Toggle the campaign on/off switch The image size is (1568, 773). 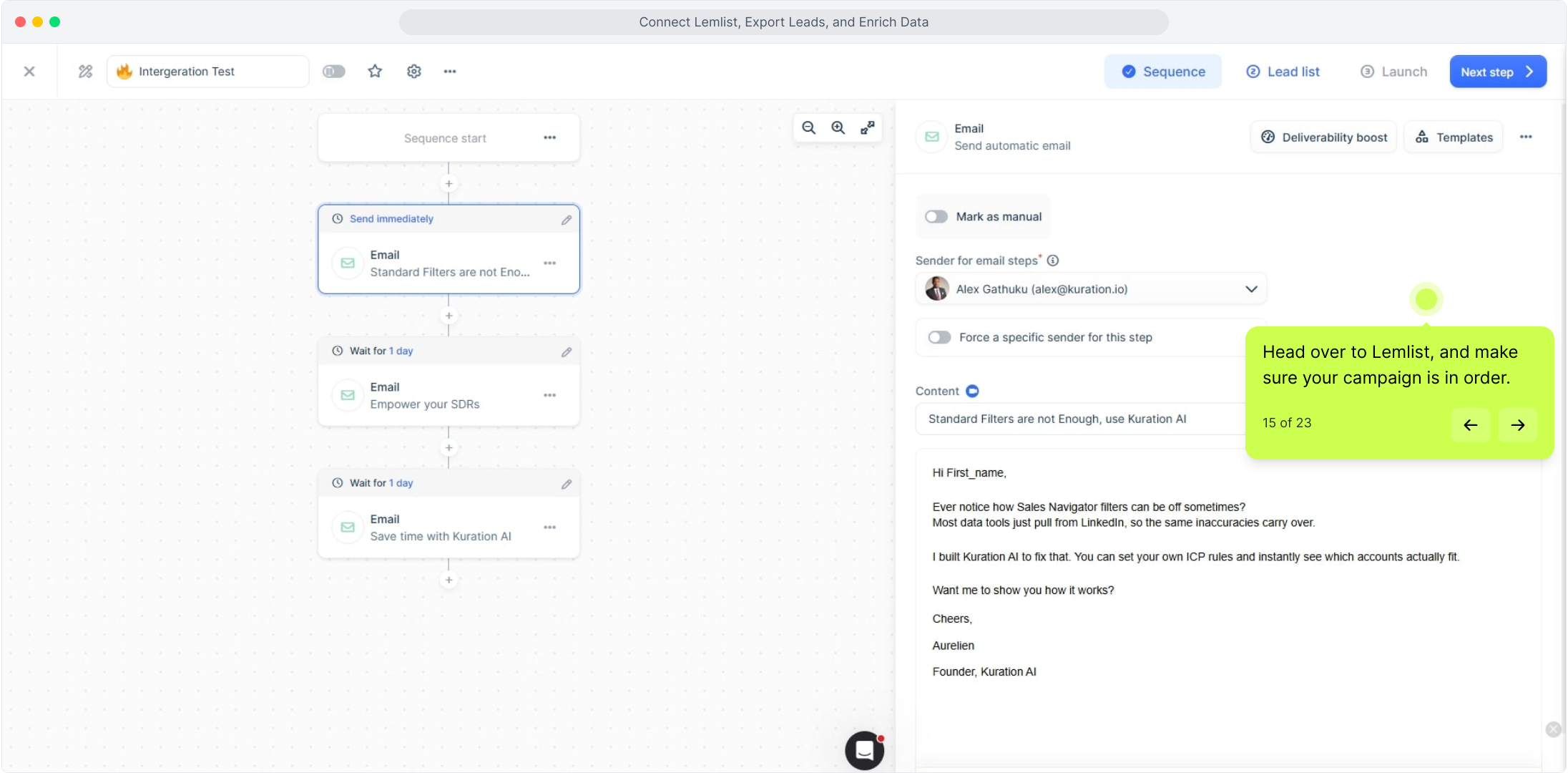point(334,72)
